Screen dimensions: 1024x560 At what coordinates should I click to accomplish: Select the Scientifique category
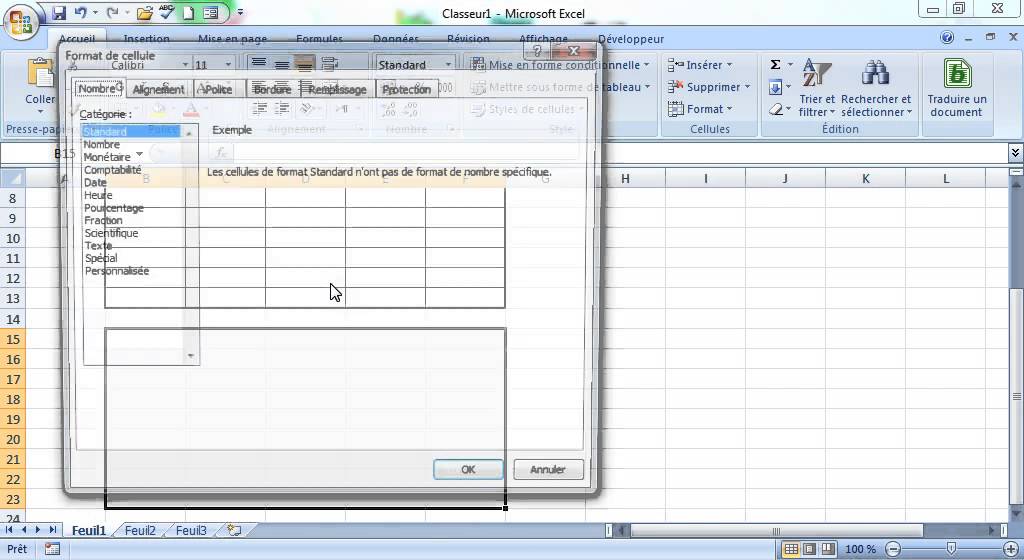(111, 233)
